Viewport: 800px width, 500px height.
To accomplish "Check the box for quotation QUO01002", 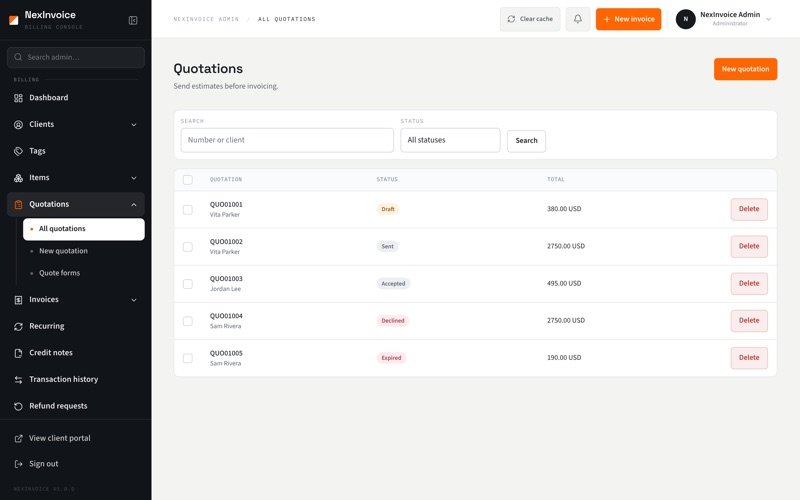I will [188, 247].
